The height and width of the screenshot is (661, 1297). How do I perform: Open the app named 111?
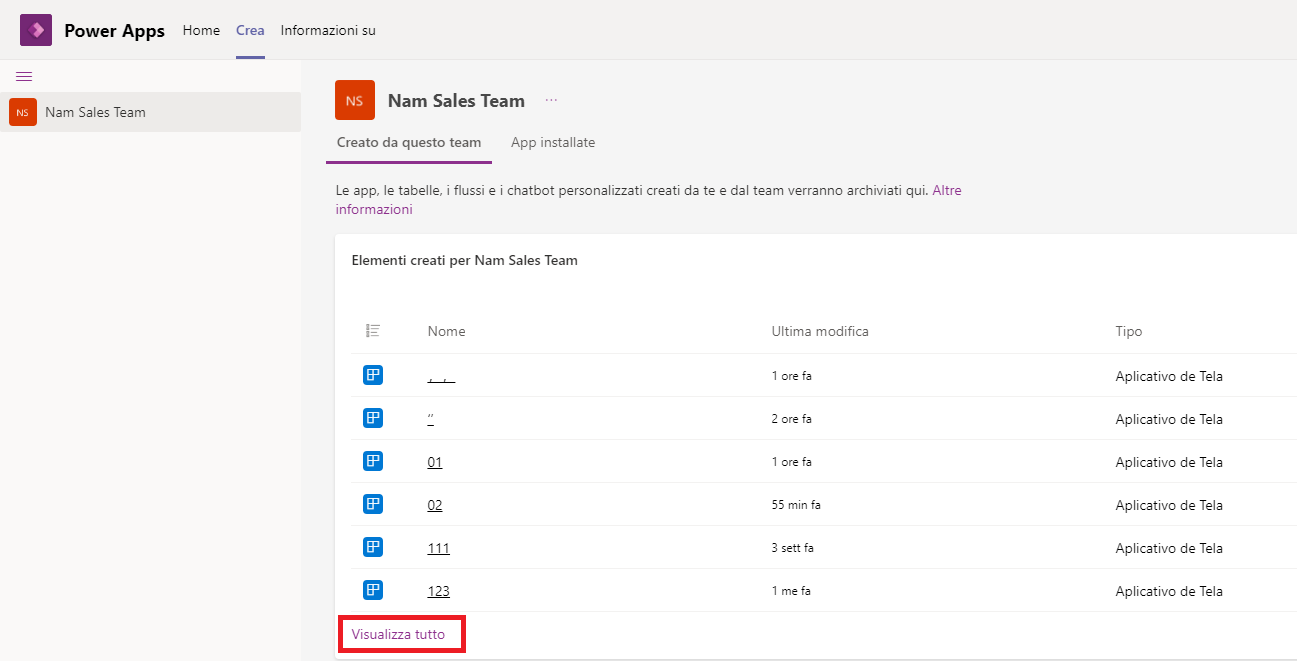(x=438, y=548)
